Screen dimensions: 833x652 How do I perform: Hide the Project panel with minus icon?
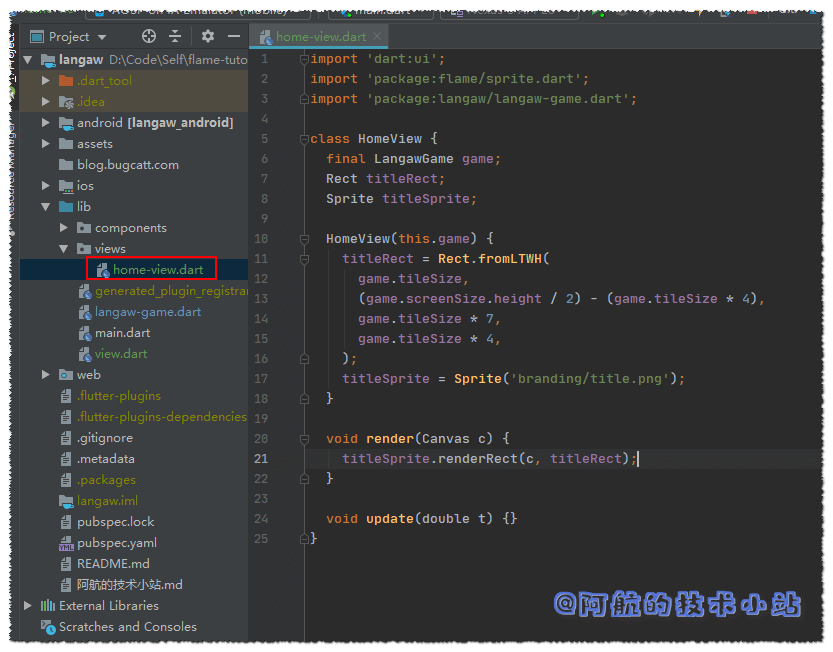click(x=234, y=36)
